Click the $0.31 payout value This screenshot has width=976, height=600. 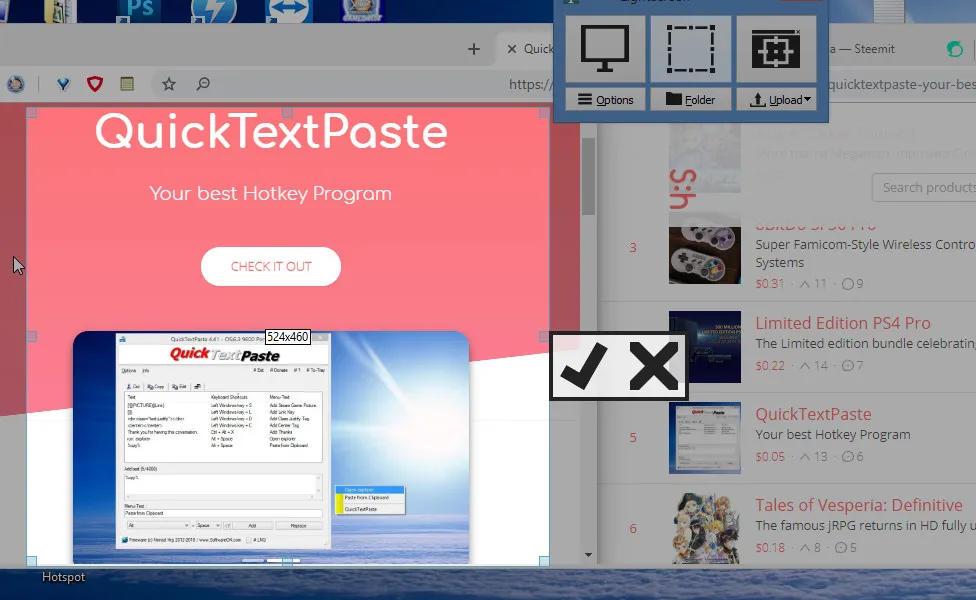point(769,284)
